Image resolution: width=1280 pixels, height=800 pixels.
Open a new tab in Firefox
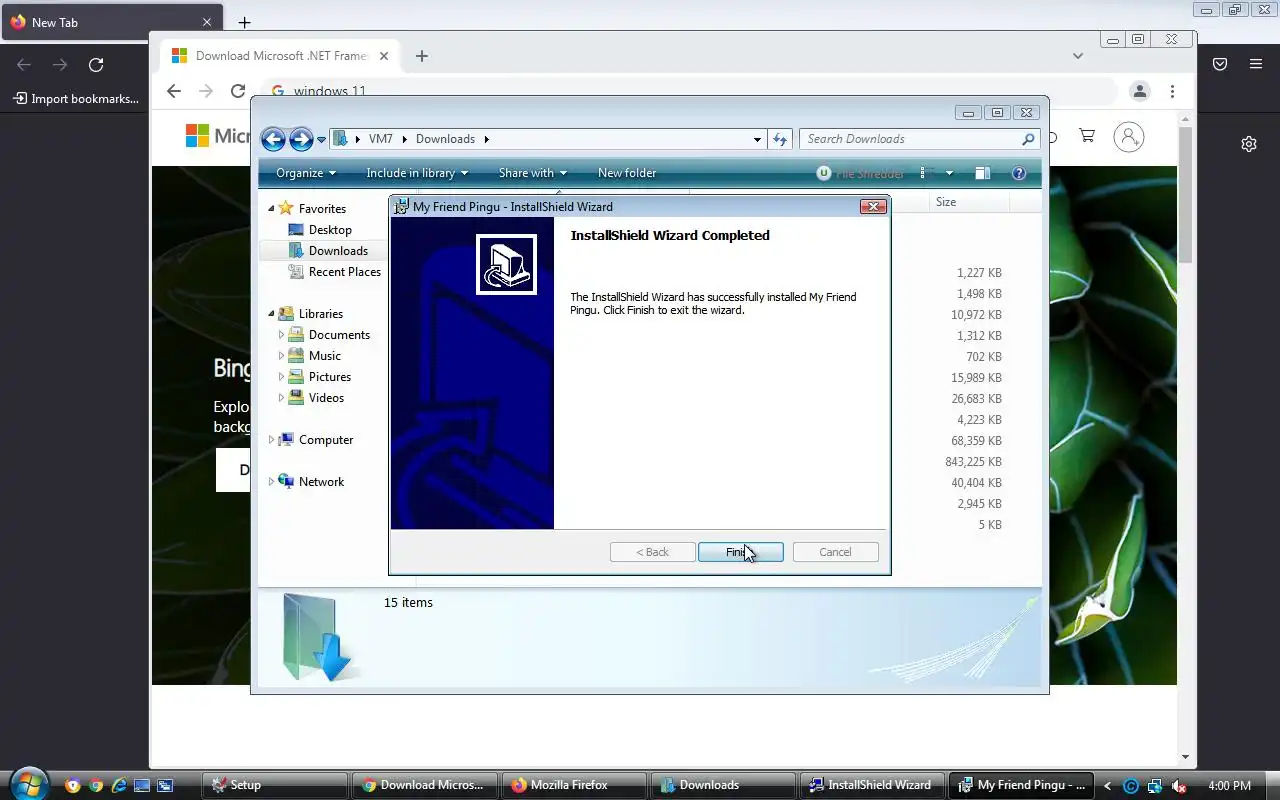coord(244,22)
